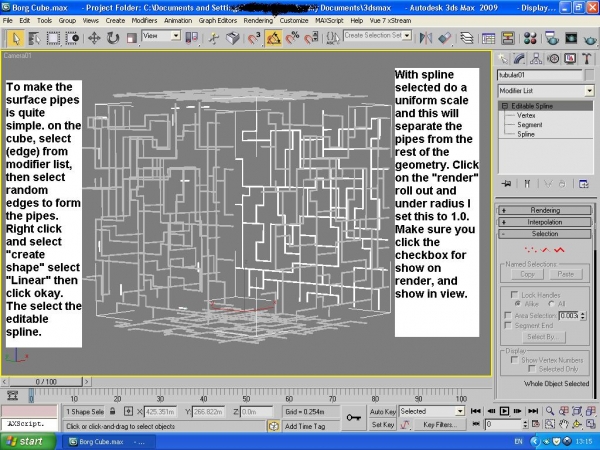
Task: Open the MAXScript menu
Action: click(x=329, y=21)
